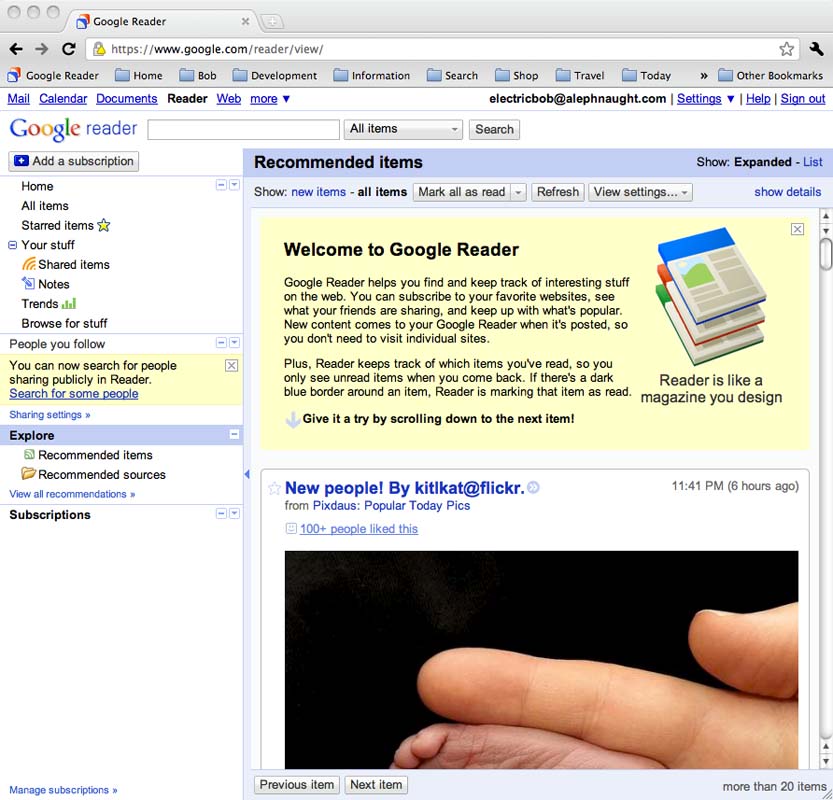Open the Search bookmarks folder
The height and width of the screenshot is (800, 833).
[x=452, y=75]
